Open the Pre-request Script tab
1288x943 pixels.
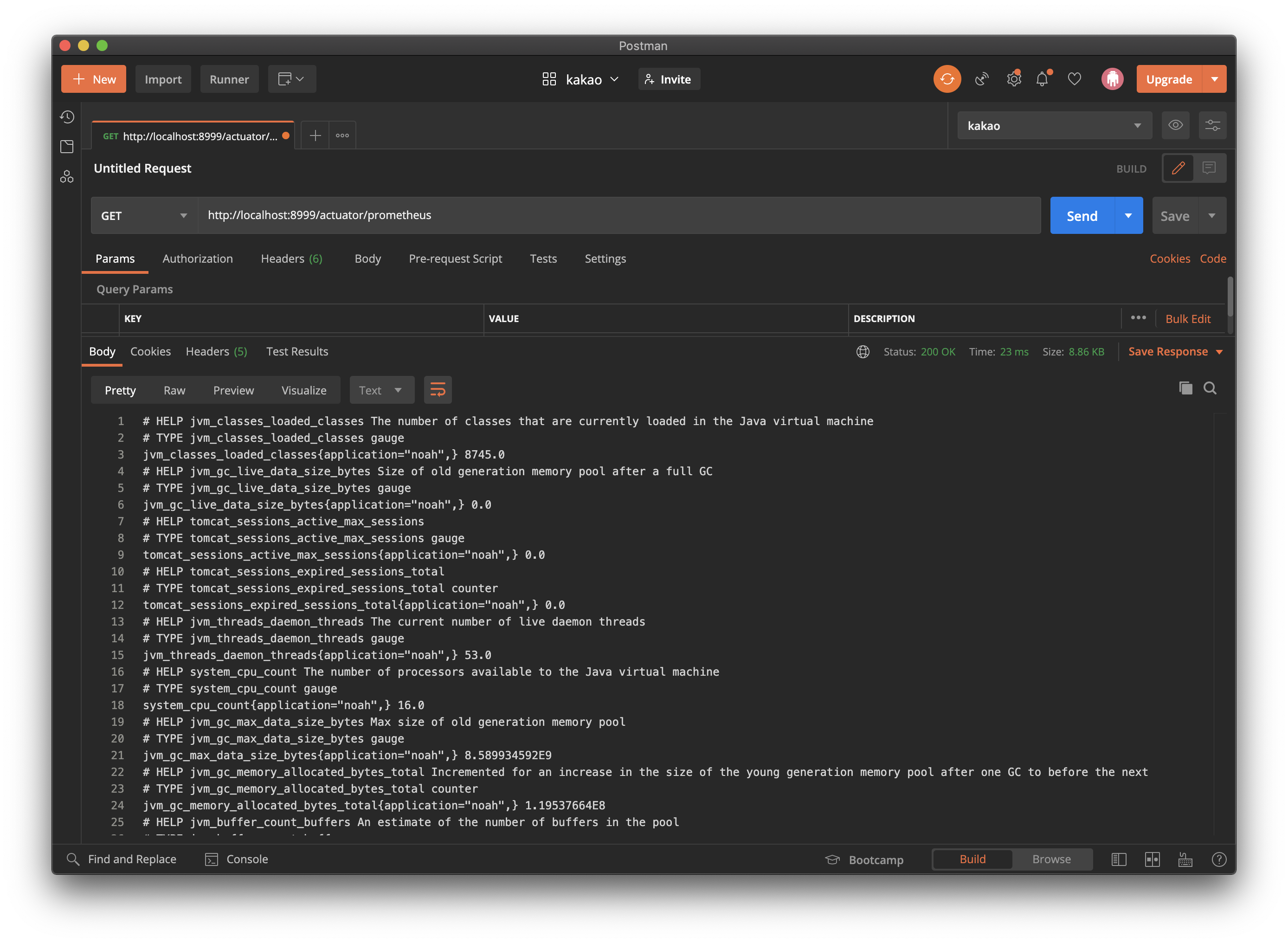pyautogui.click(x=456, y=258)
